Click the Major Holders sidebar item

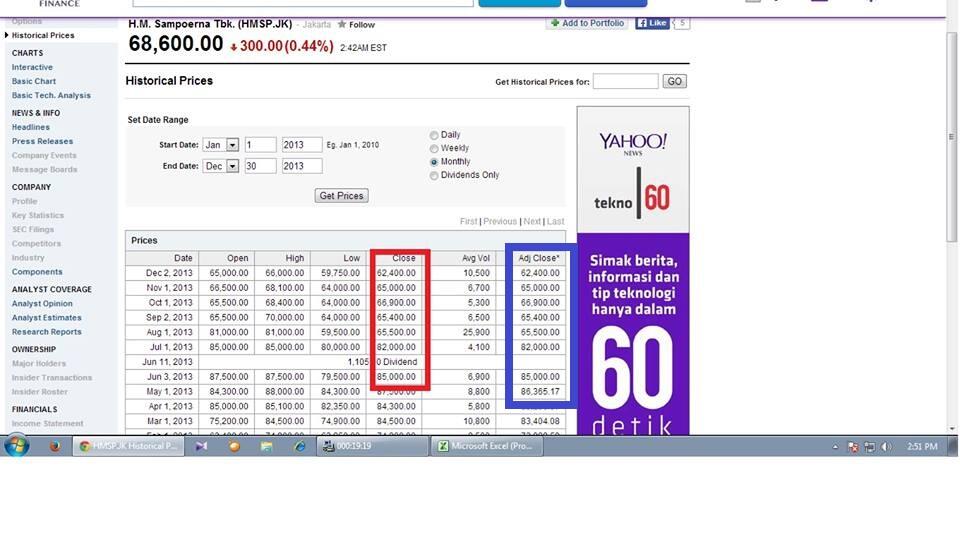point(39,364)
